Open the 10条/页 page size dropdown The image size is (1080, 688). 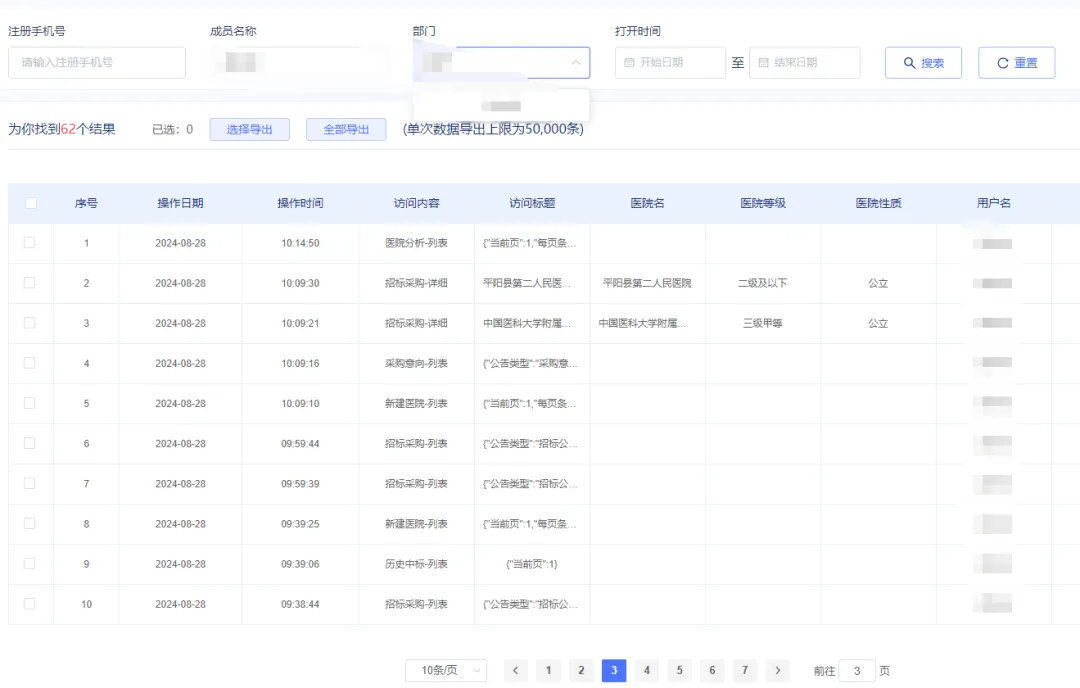[x=445, y=670]
